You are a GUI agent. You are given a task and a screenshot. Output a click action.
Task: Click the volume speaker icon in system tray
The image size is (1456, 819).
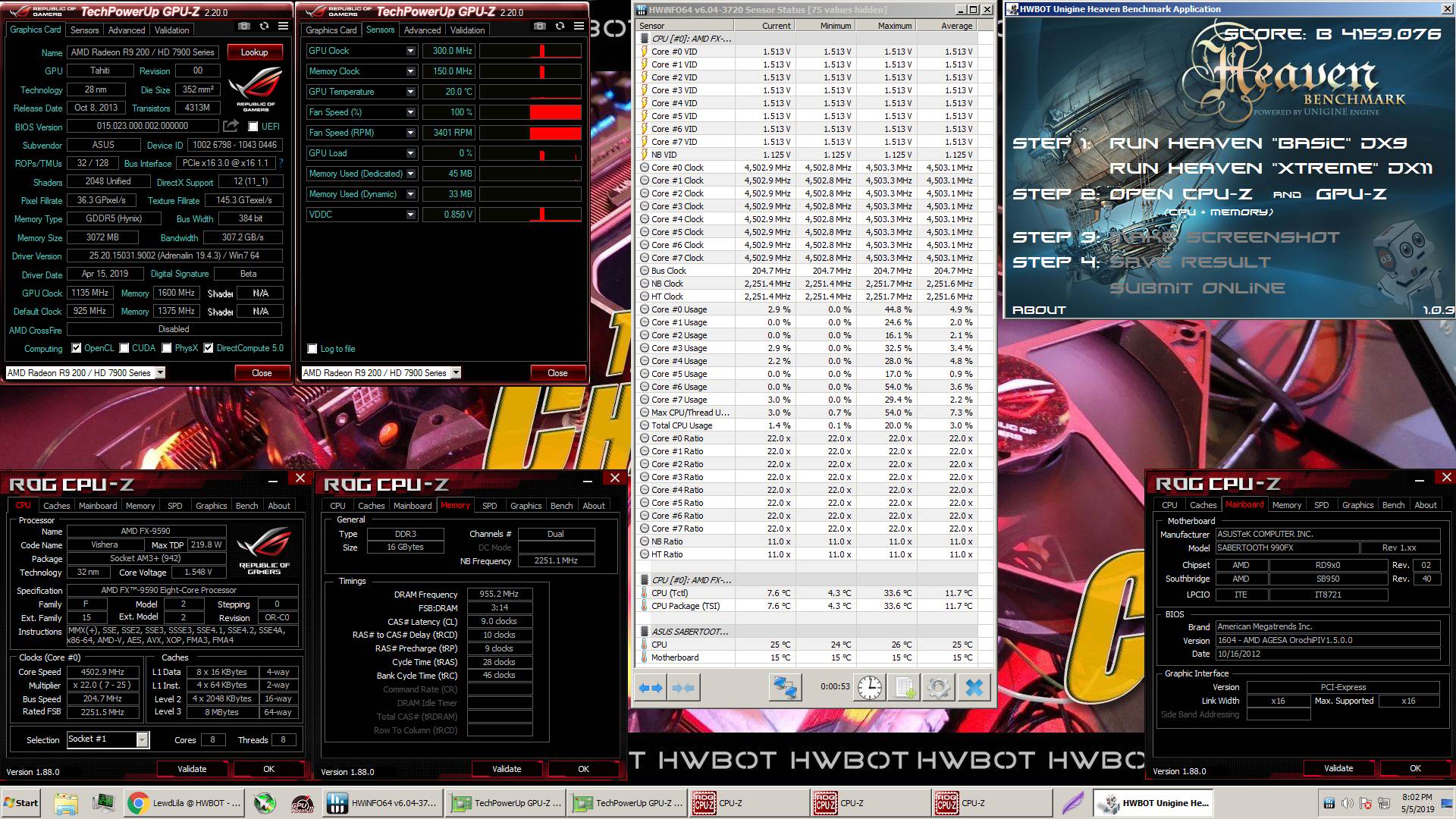[x=1347, y=803]
